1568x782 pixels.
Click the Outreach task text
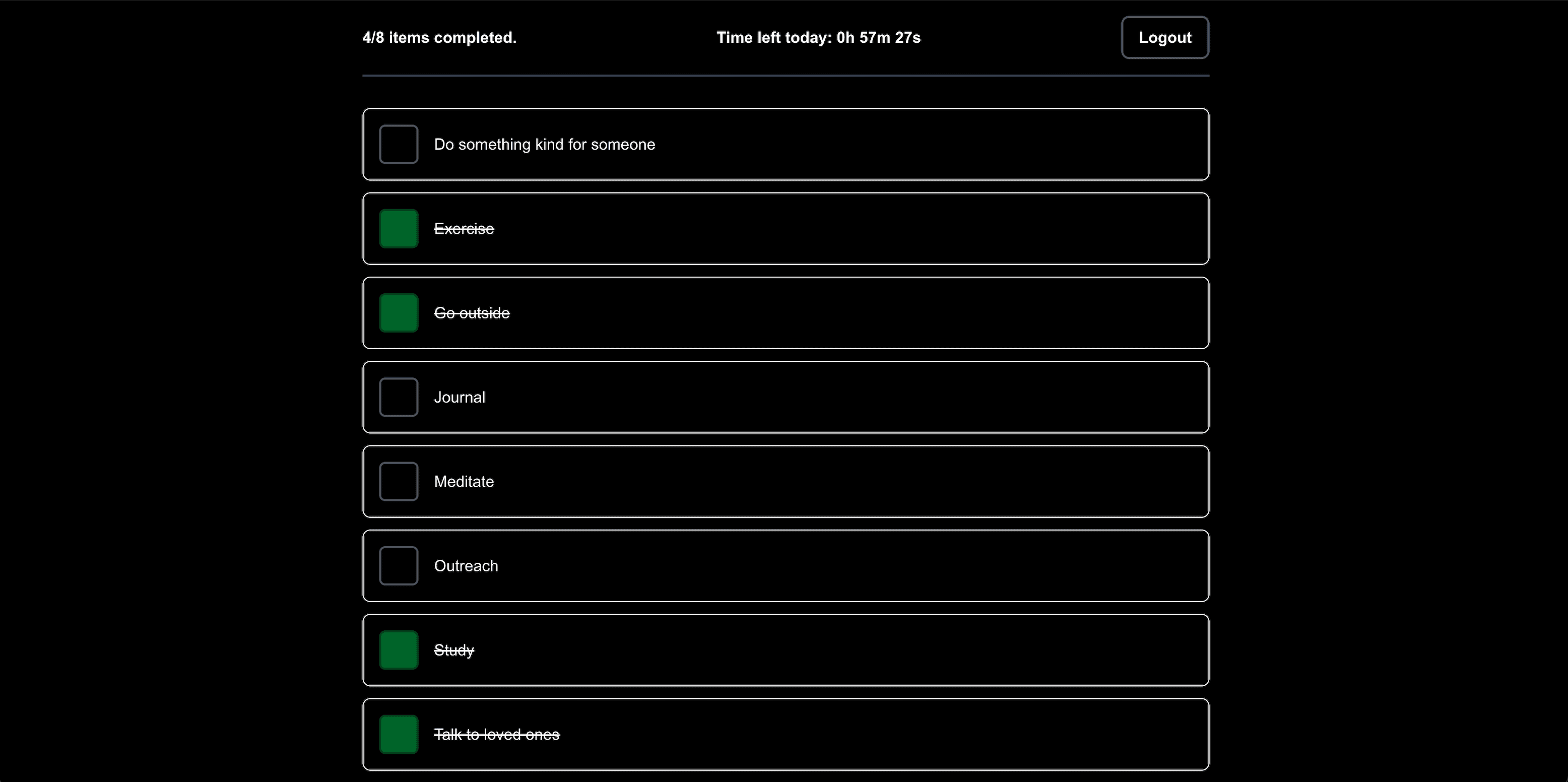(x=466, y=566)
